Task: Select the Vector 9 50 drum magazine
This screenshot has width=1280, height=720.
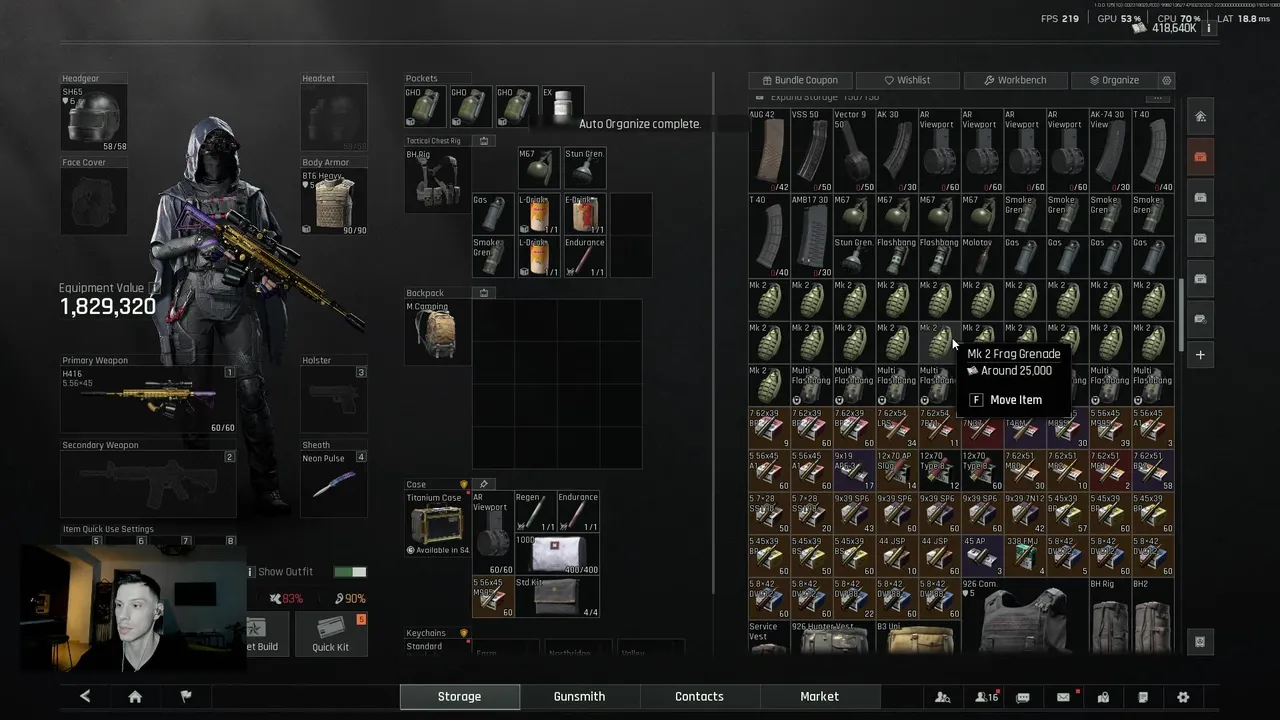Action: click(x=854, y=151)
